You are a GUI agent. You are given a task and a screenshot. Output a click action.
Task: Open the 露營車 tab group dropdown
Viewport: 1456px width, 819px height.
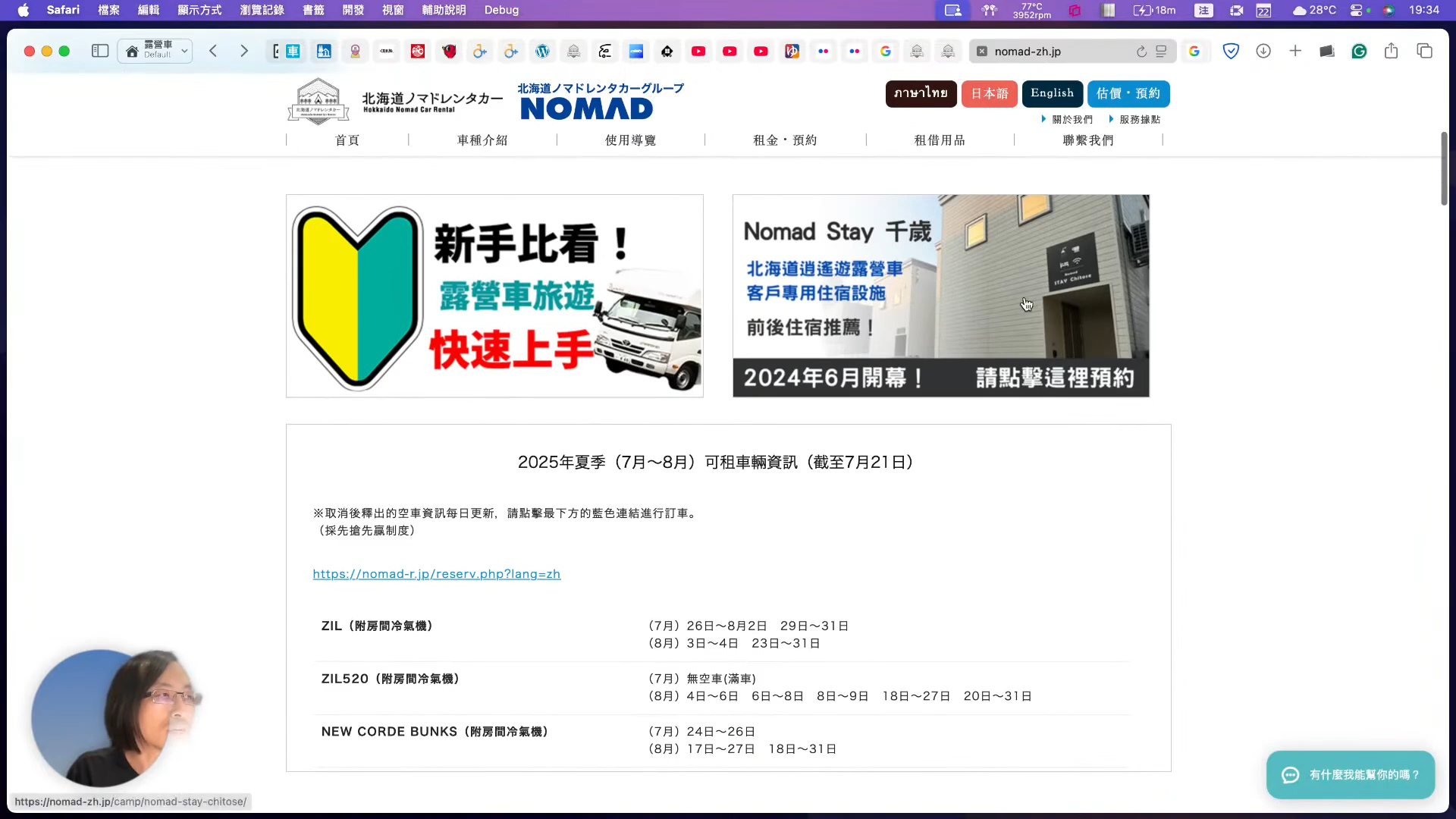pyautogui.click(x=158, y=51)
